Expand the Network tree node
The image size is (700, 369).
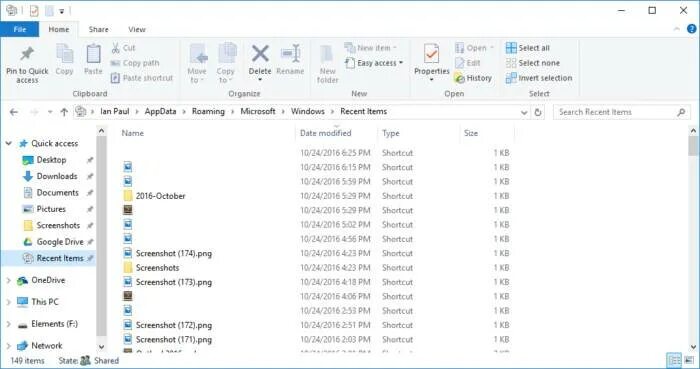click(x=8, y=346)
